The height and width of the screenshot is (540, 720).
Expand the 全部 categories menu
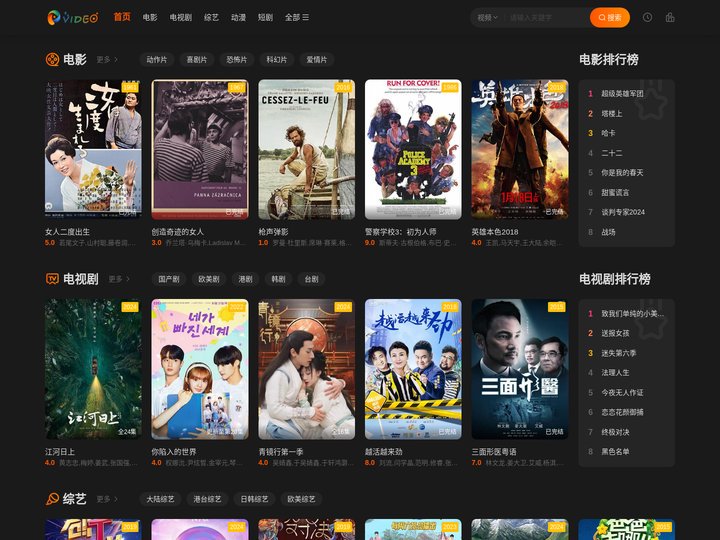(x=297, y=17)
